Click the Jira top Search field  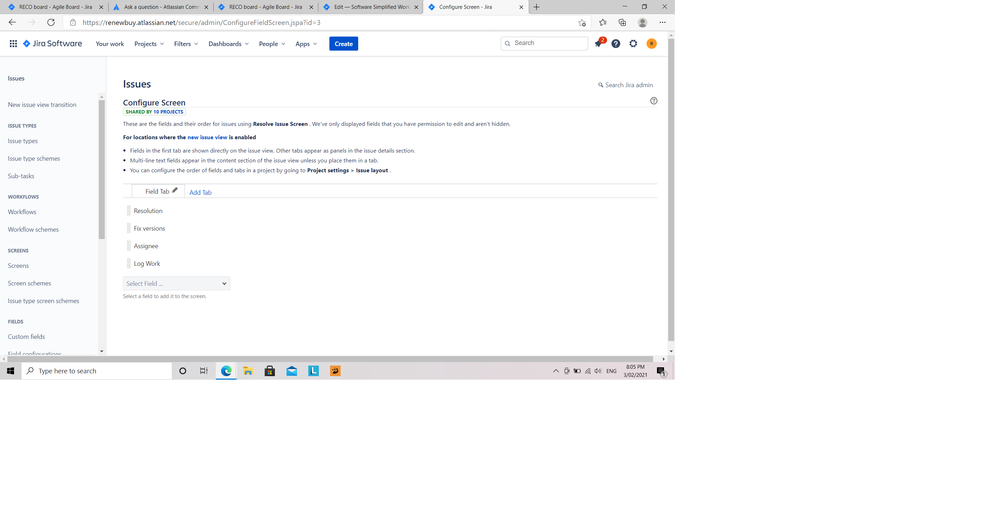pos(544,43)
